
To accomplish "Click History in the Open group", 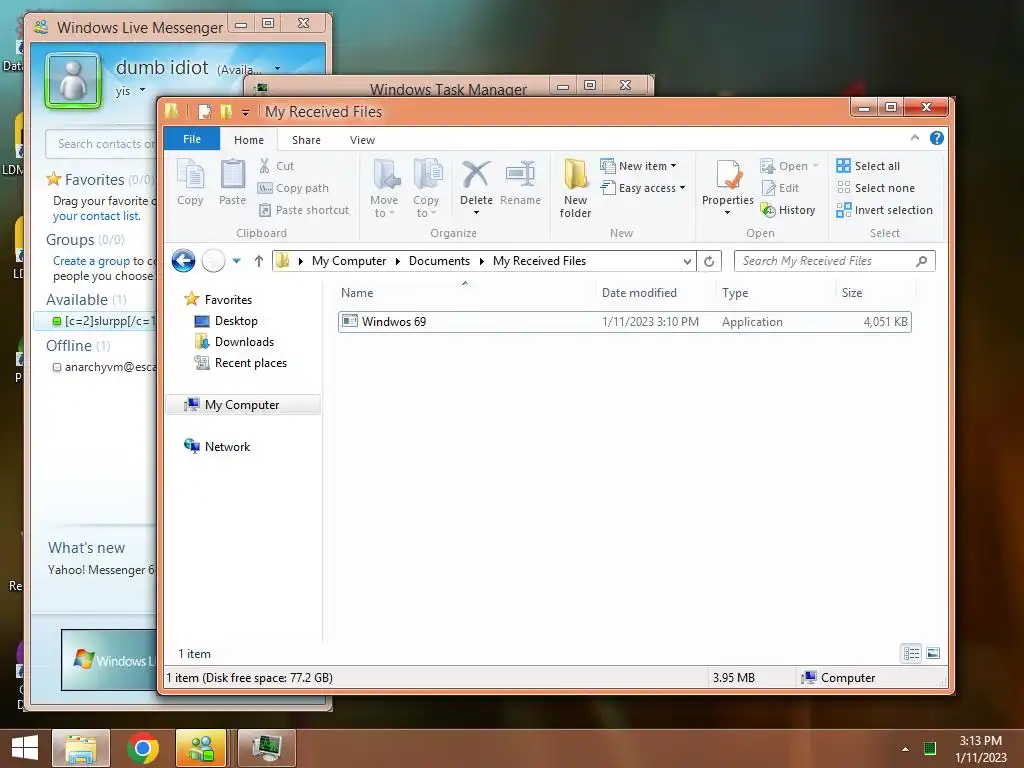I will pos(788,210).
